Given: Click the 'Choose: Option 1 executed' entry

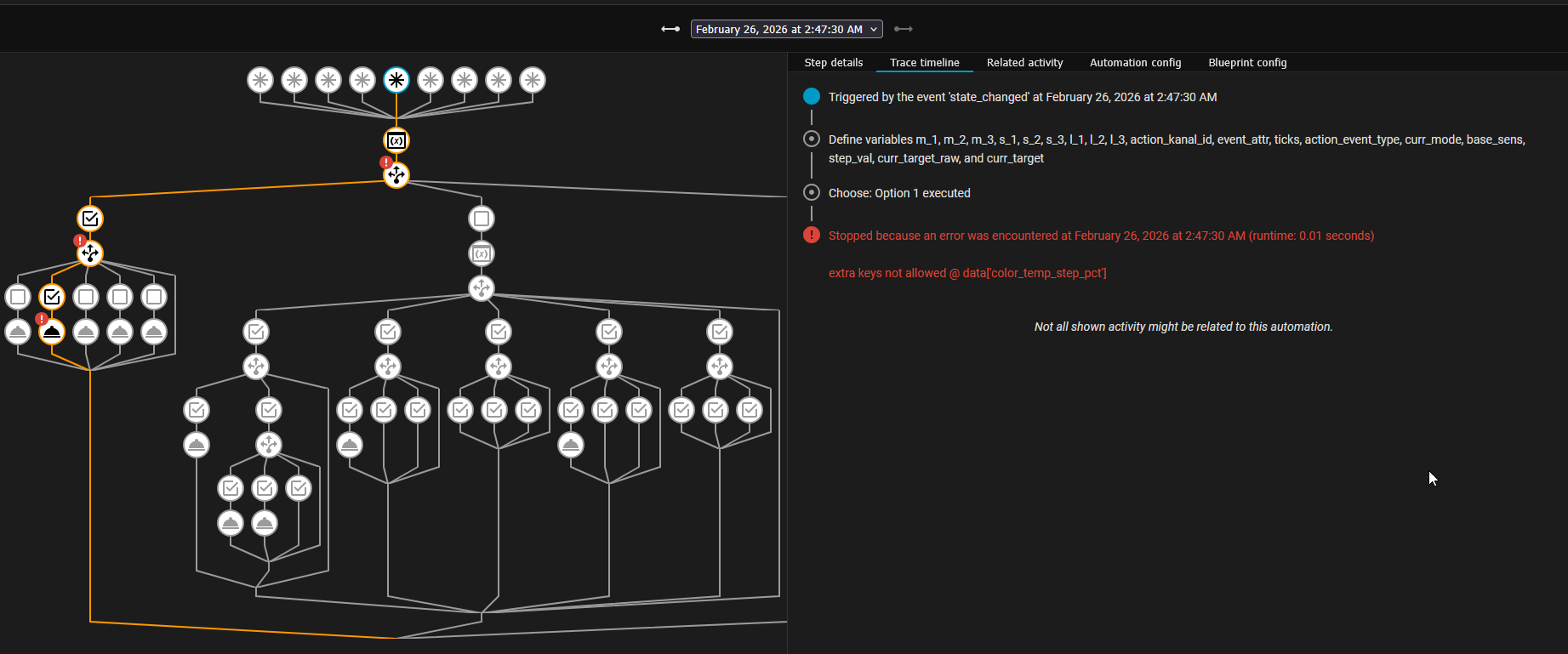Looking at the screenshot, I should [x=899, y=193].
